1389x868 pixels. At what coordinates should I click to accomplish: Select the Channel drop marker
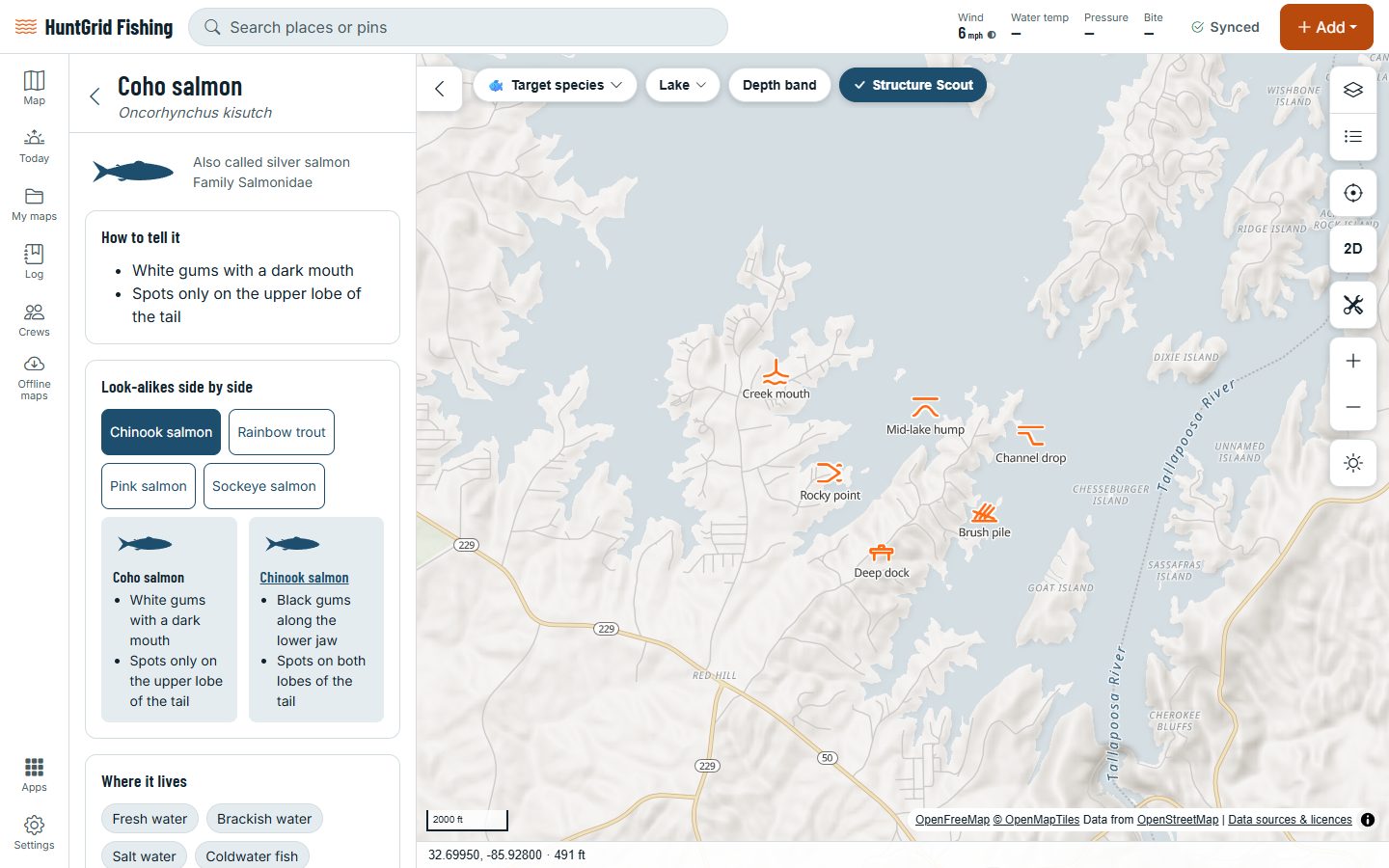(x=1030, y=436)
